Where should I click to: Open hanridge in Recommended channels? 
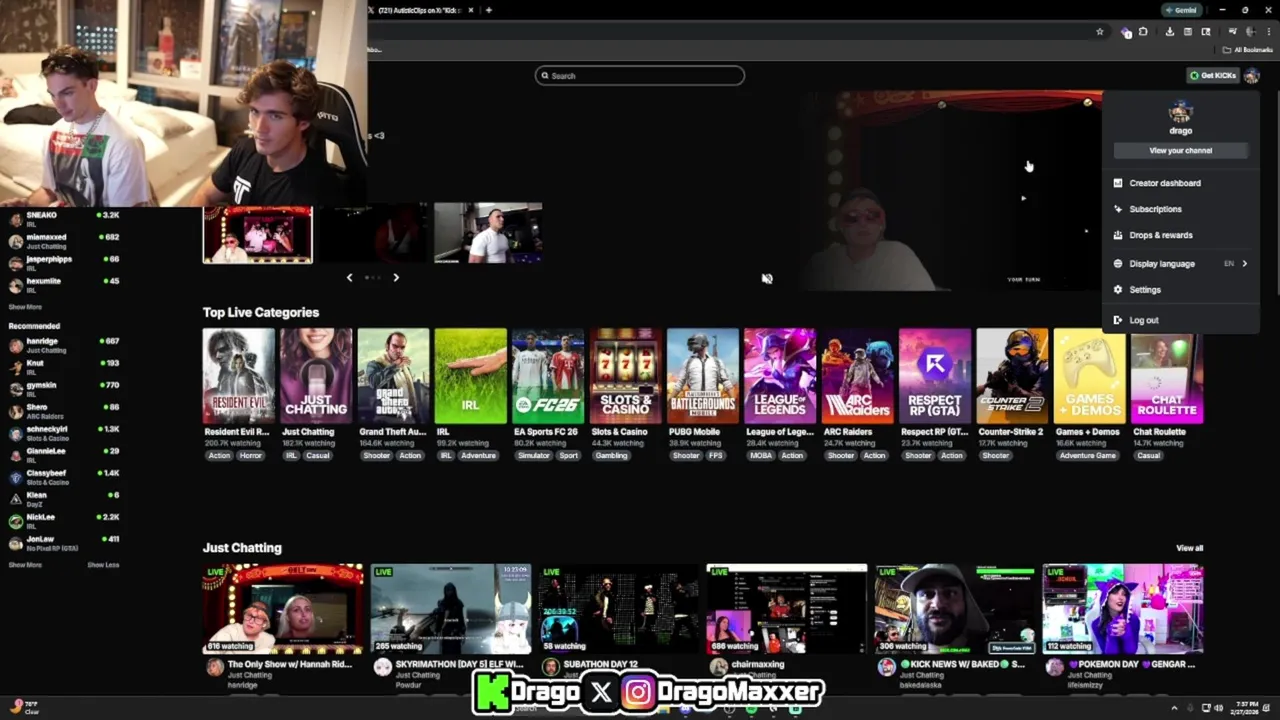coord(64,345)
